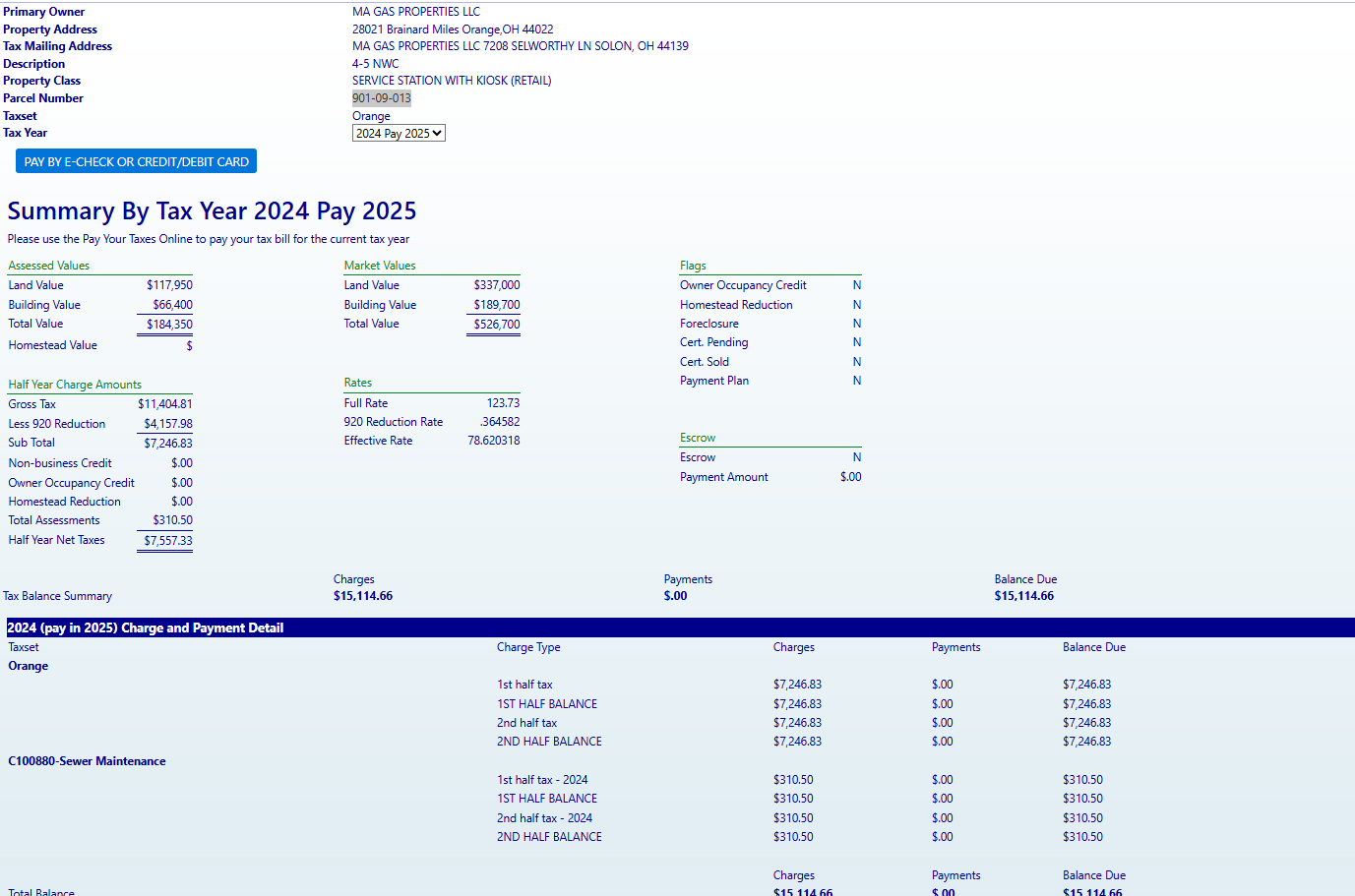Click Balance Due in Tax Balance Summary

click(1023, 596)
